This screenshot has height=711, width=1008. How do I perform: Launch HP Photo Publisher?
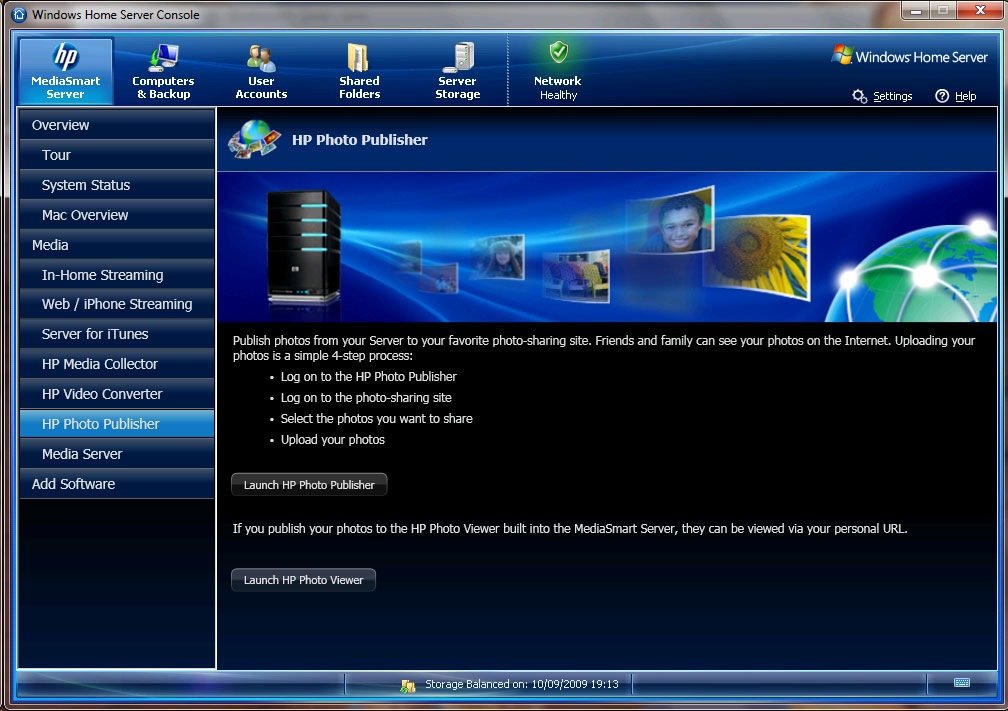point(309,485)
